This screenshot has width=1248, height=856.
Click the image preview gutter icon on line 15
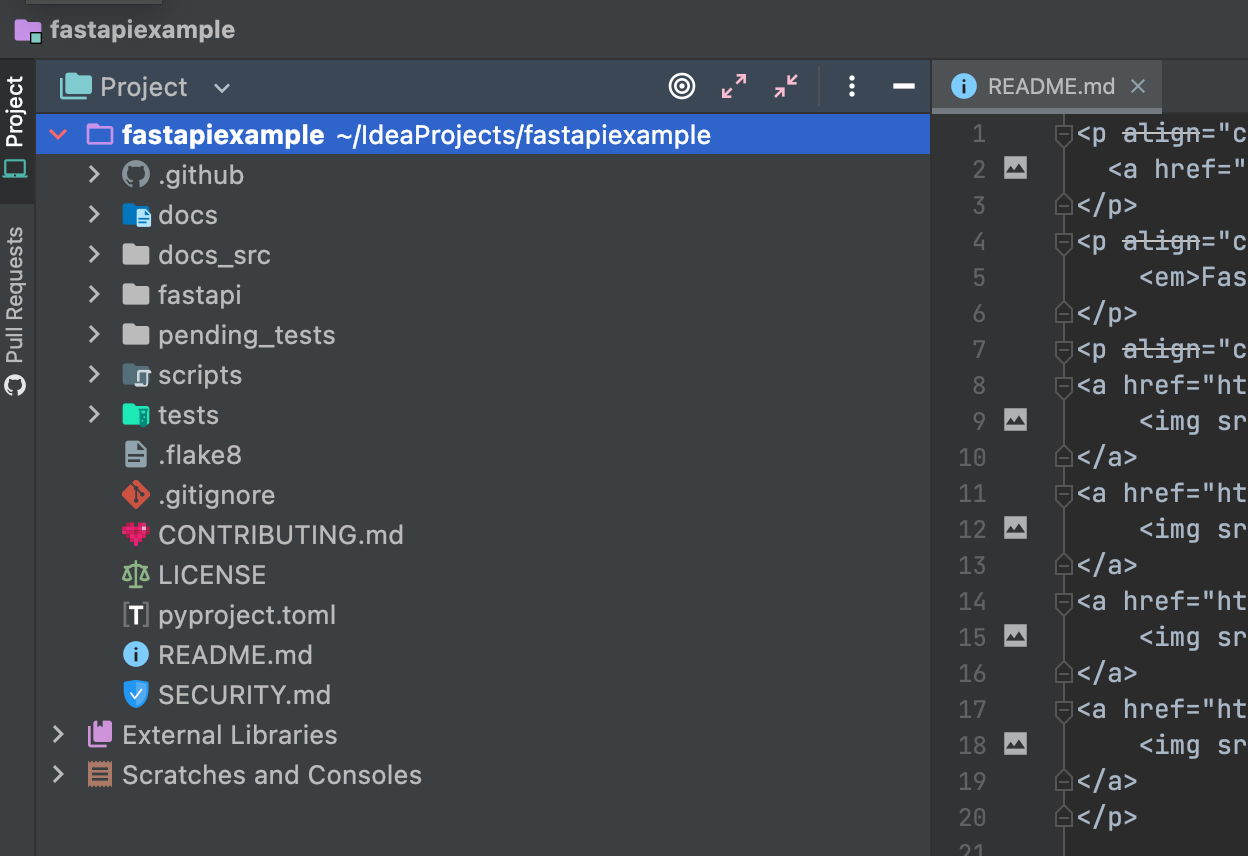click(1016, 637)
